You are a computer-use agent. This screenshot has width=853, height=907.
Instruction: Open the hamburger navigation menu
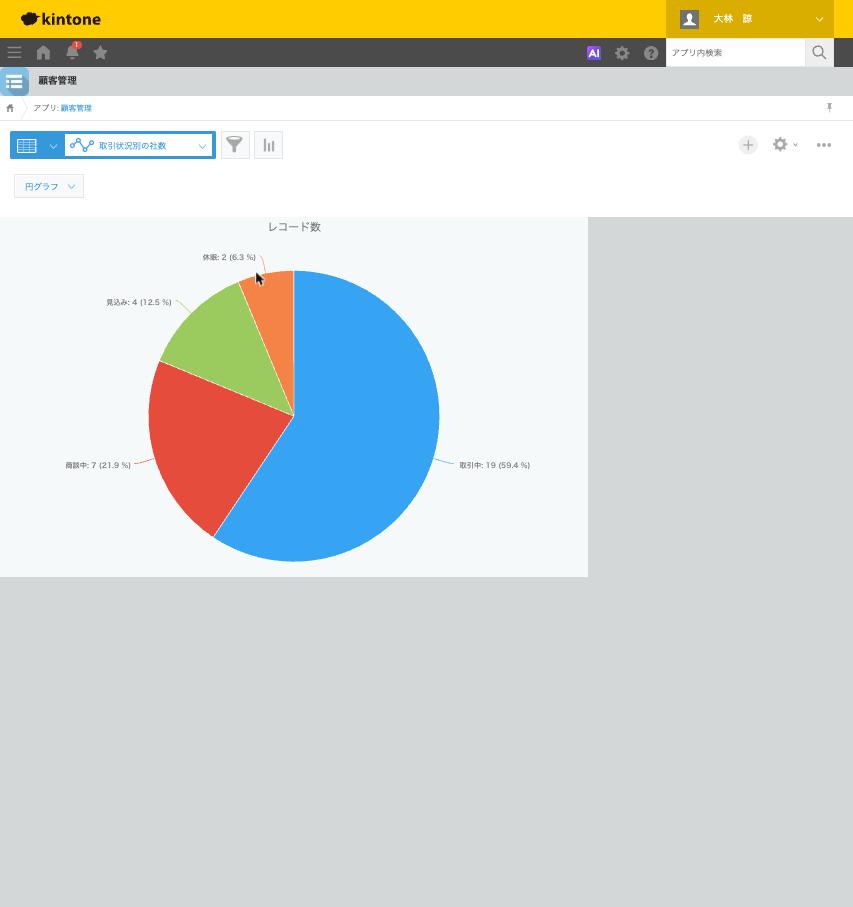[x=14, y=53]
